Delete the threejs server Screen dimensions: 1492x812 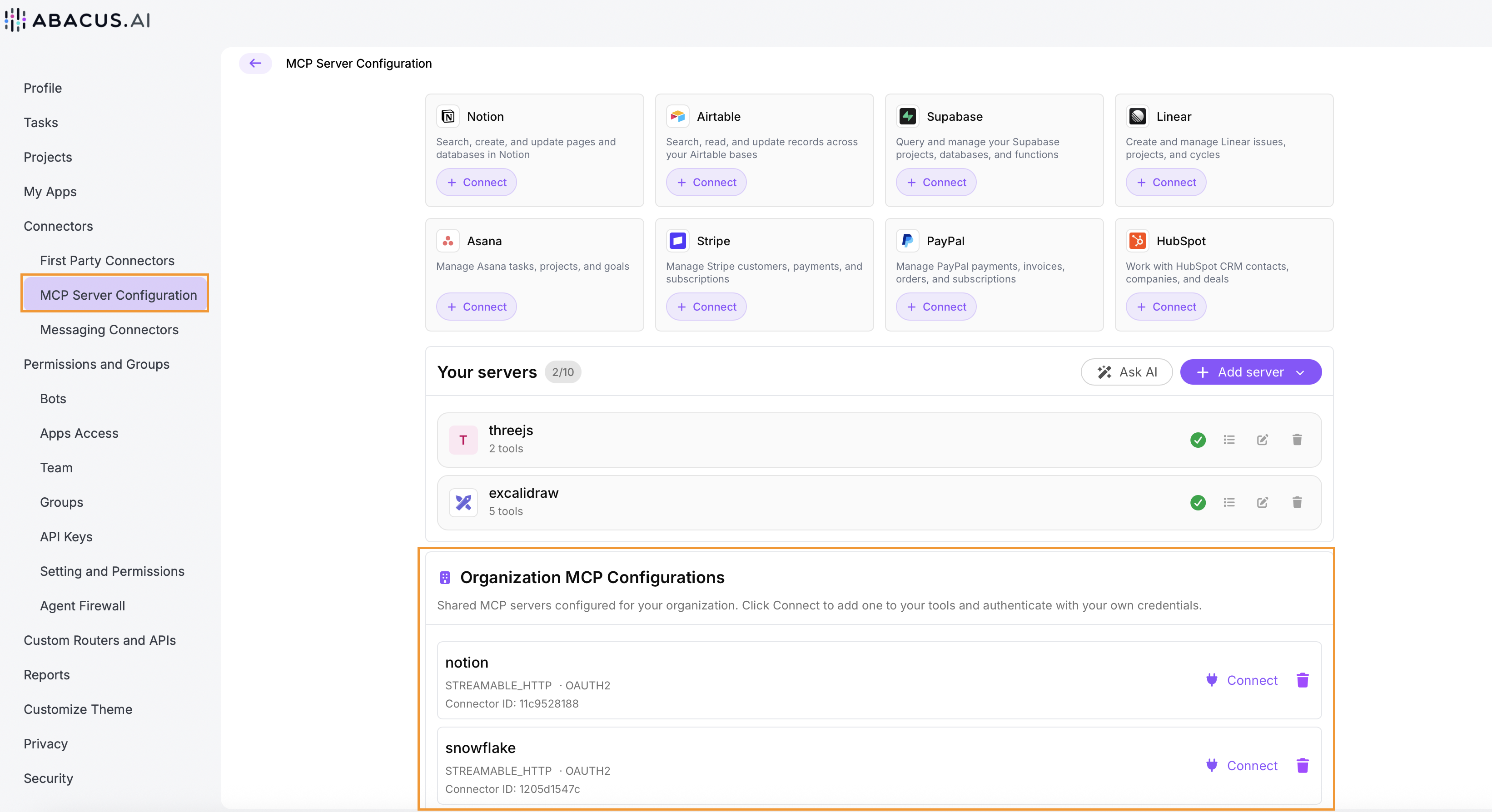(1298, 440)
